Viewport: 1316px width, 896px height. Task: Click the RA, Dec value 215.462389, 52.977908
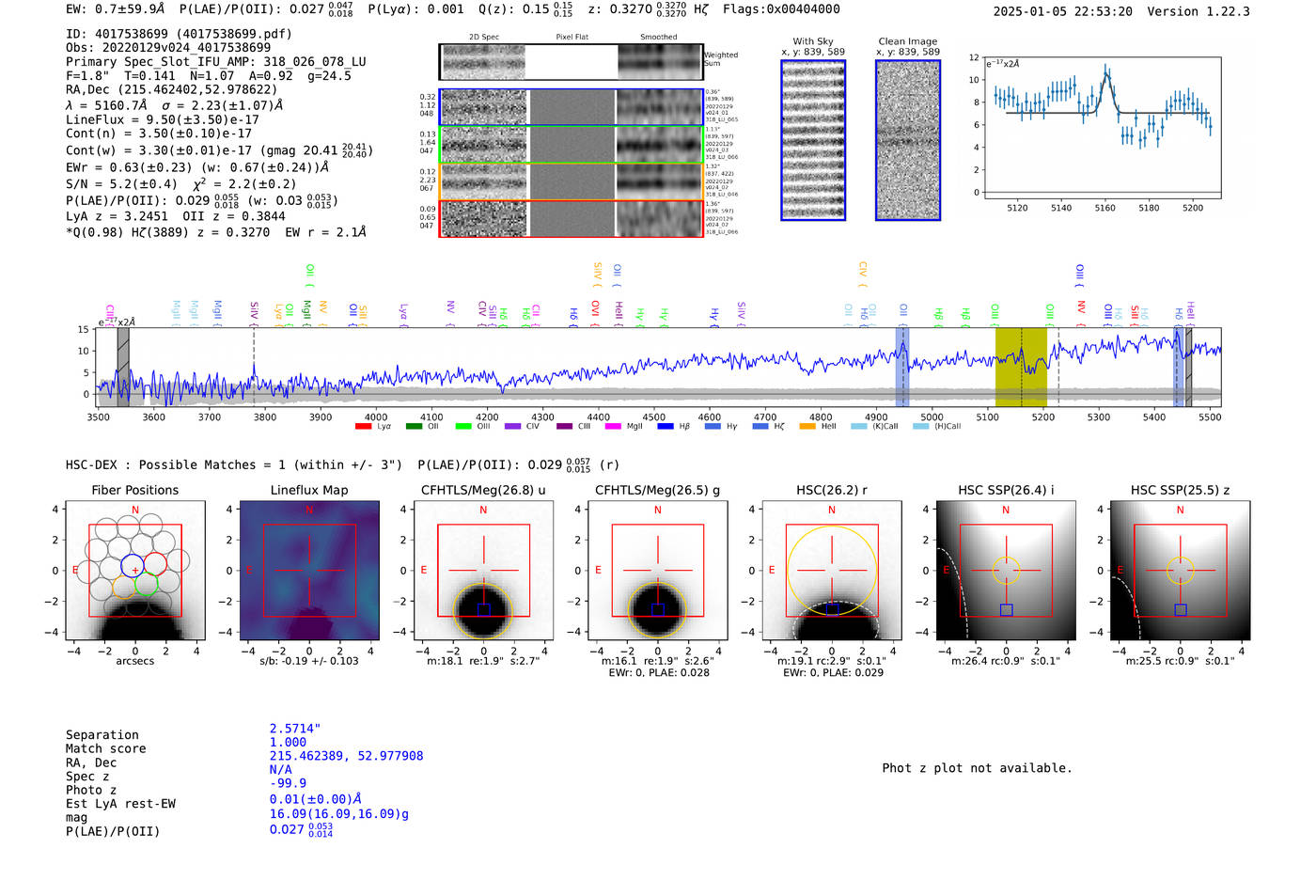tap(347, 756)
